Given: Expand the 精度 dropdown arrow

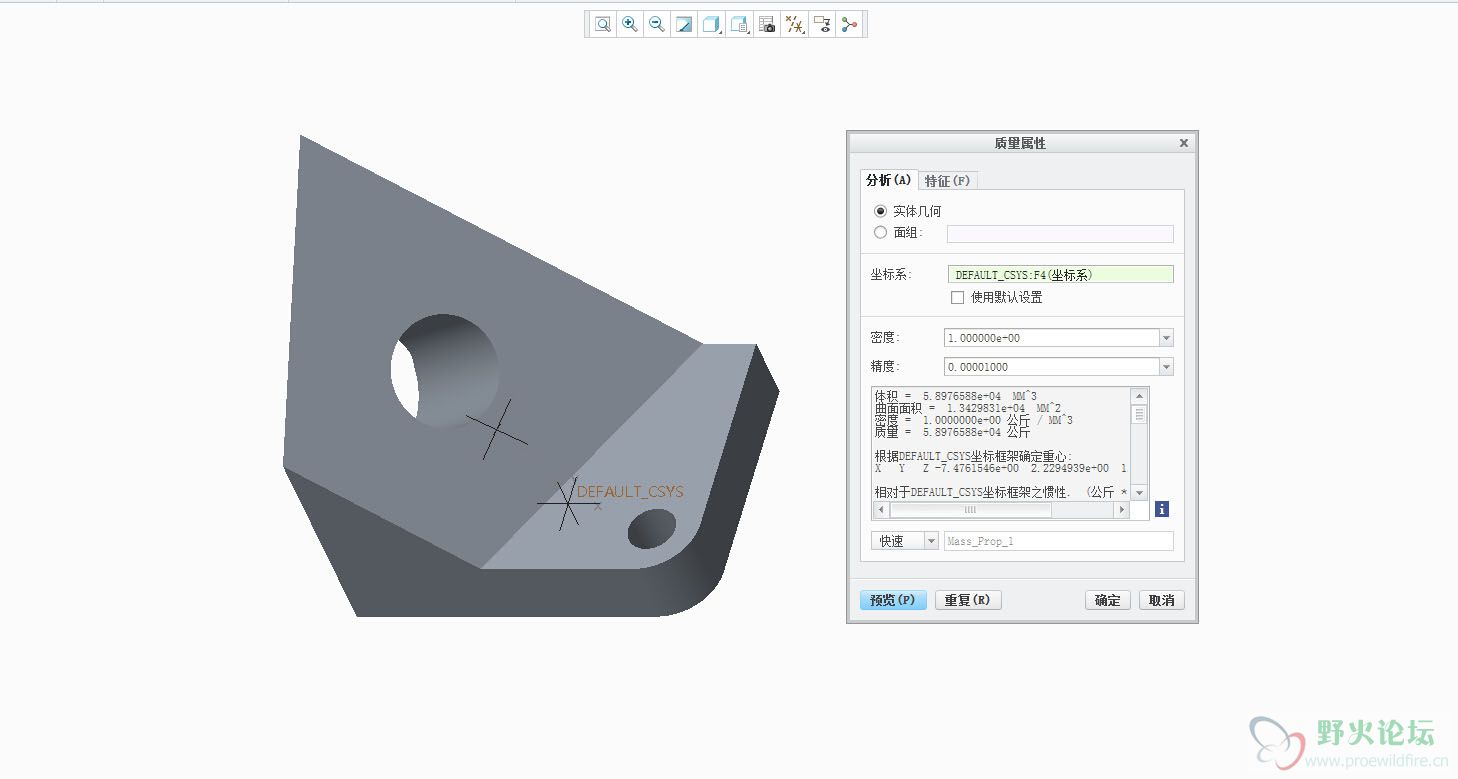Looking at the screenshot, I should click(x=1166, y=367).
